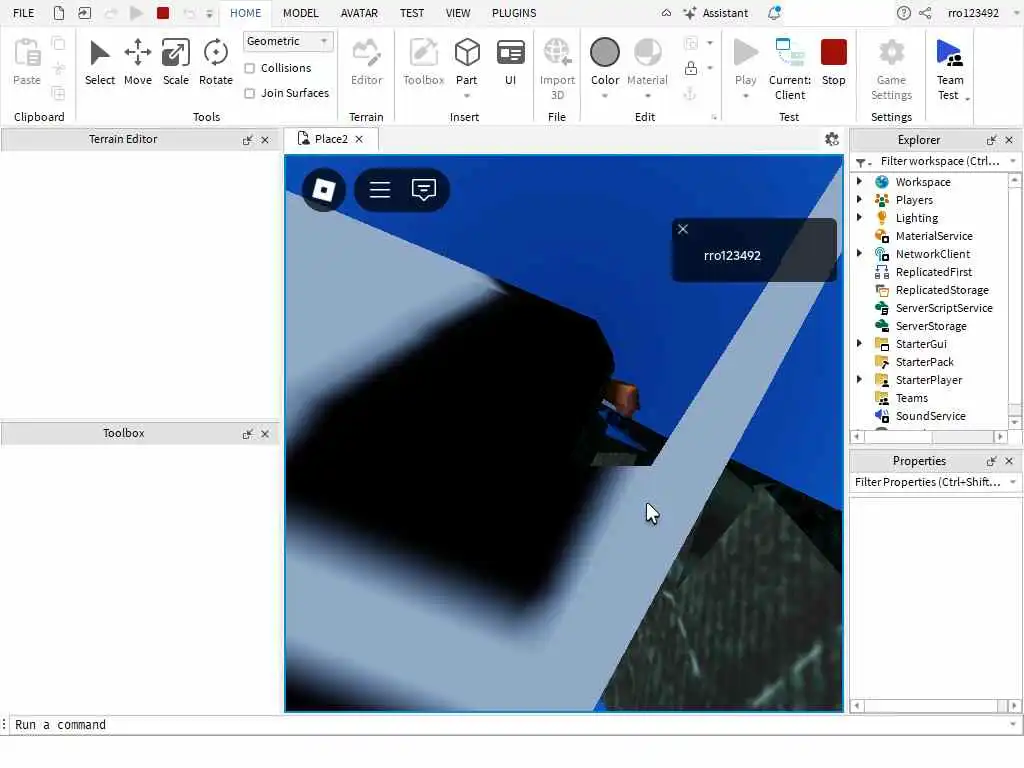This screenshot has height=768, width=1024.
Task: Open the Geometric mode dropdown
Action: coord(288,41)
